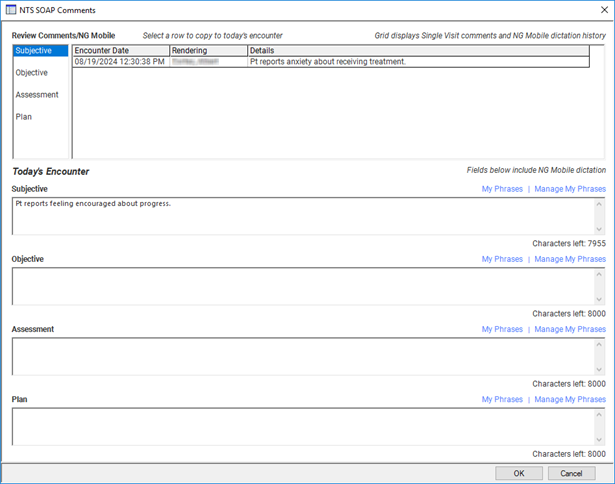
Task: Click the NTS SOAP Comments window icon
Action: point(11,10)
